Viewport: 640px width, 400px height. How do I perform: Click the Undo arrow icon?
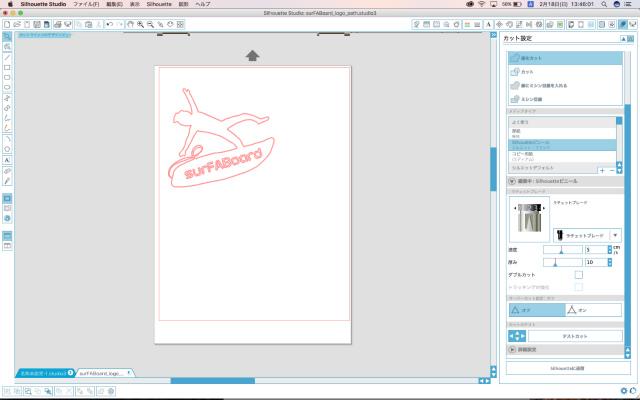110,24
